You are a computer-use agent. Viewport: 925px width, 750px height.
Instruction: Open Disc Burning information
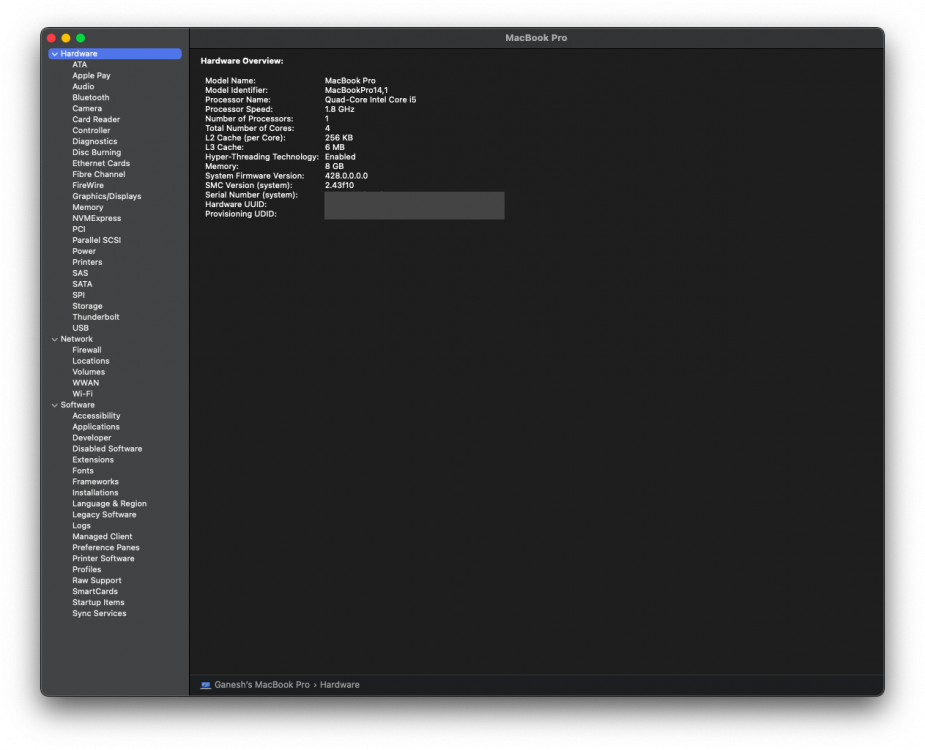(x=97, y=152)
